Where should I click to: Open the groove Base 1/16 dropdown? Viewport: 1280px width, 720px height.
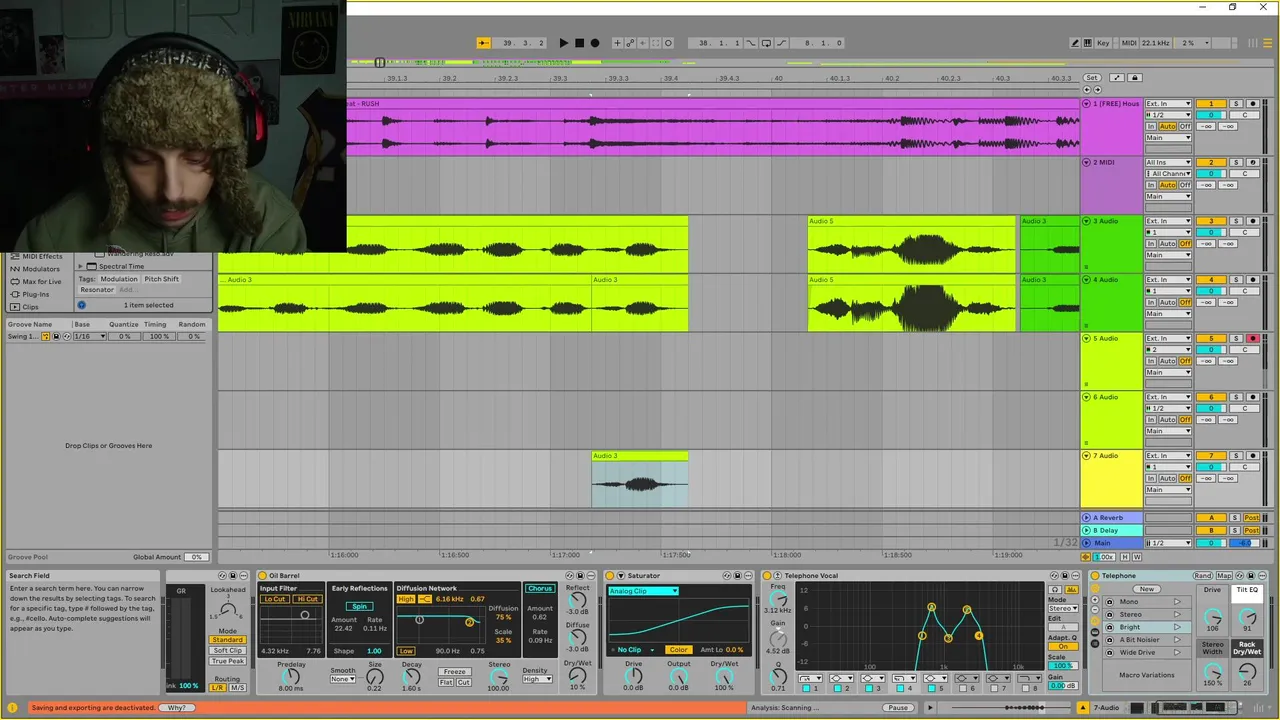(x=90, y=336)
